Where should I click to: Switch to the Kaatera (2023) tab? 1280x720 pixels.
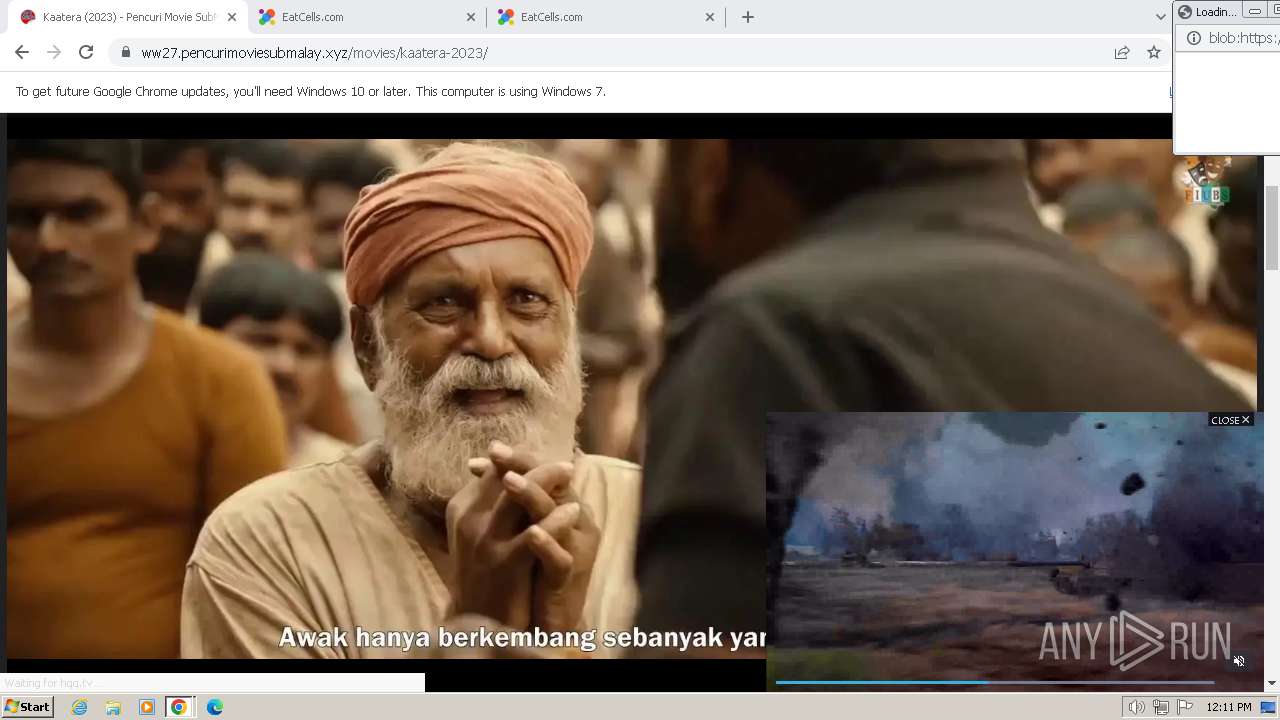pos(130,17)
